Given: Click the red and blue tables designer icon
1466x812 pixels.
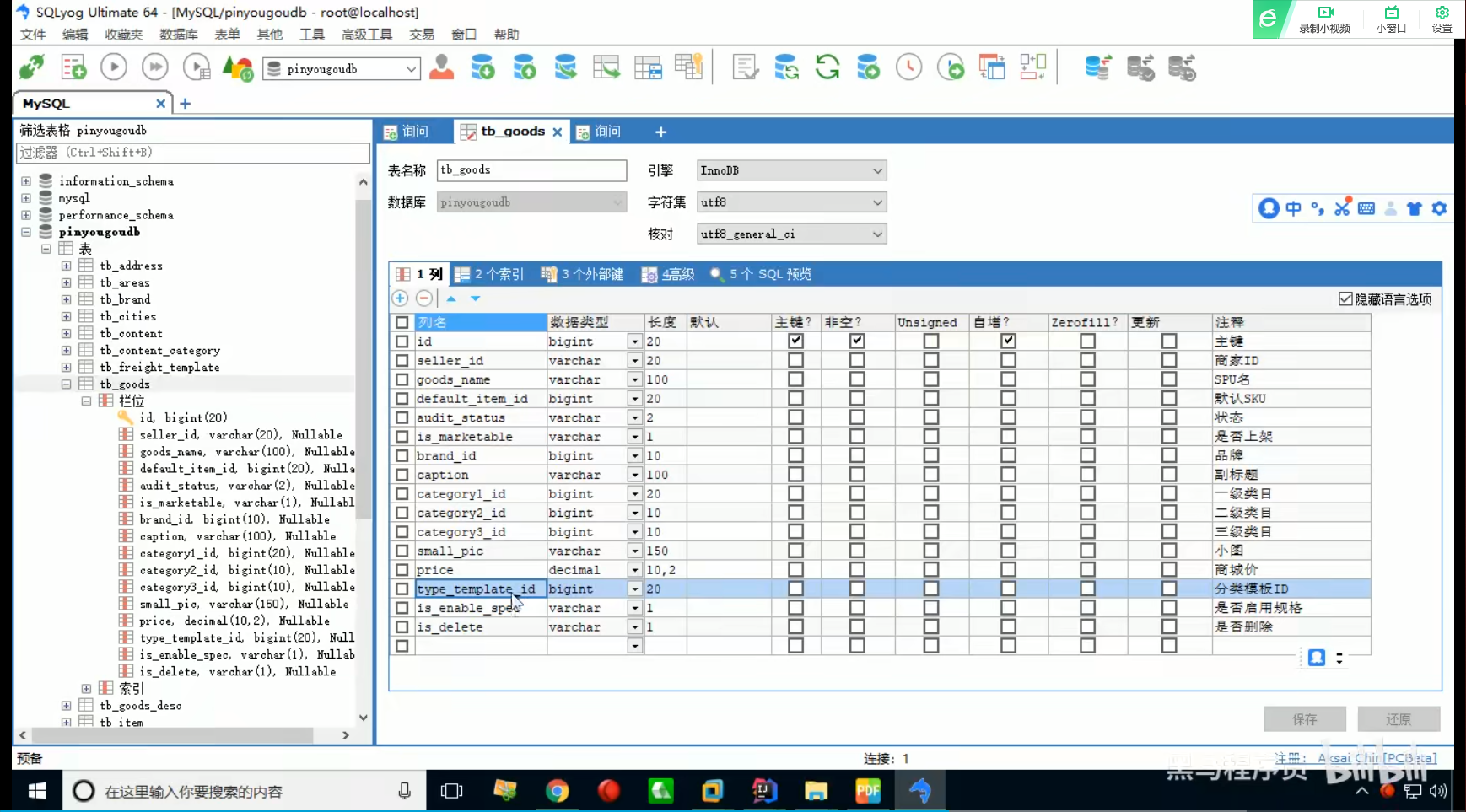Looking at the screenshot, I should pos(992,67).
